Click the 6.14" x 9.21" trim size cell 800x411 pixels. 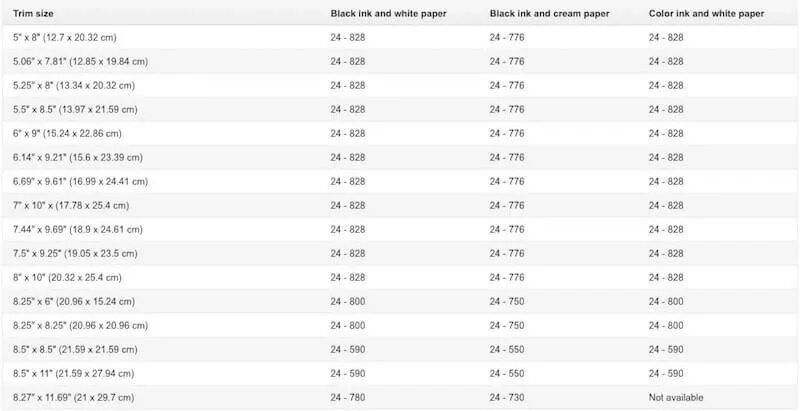click(x=78, y=158)
